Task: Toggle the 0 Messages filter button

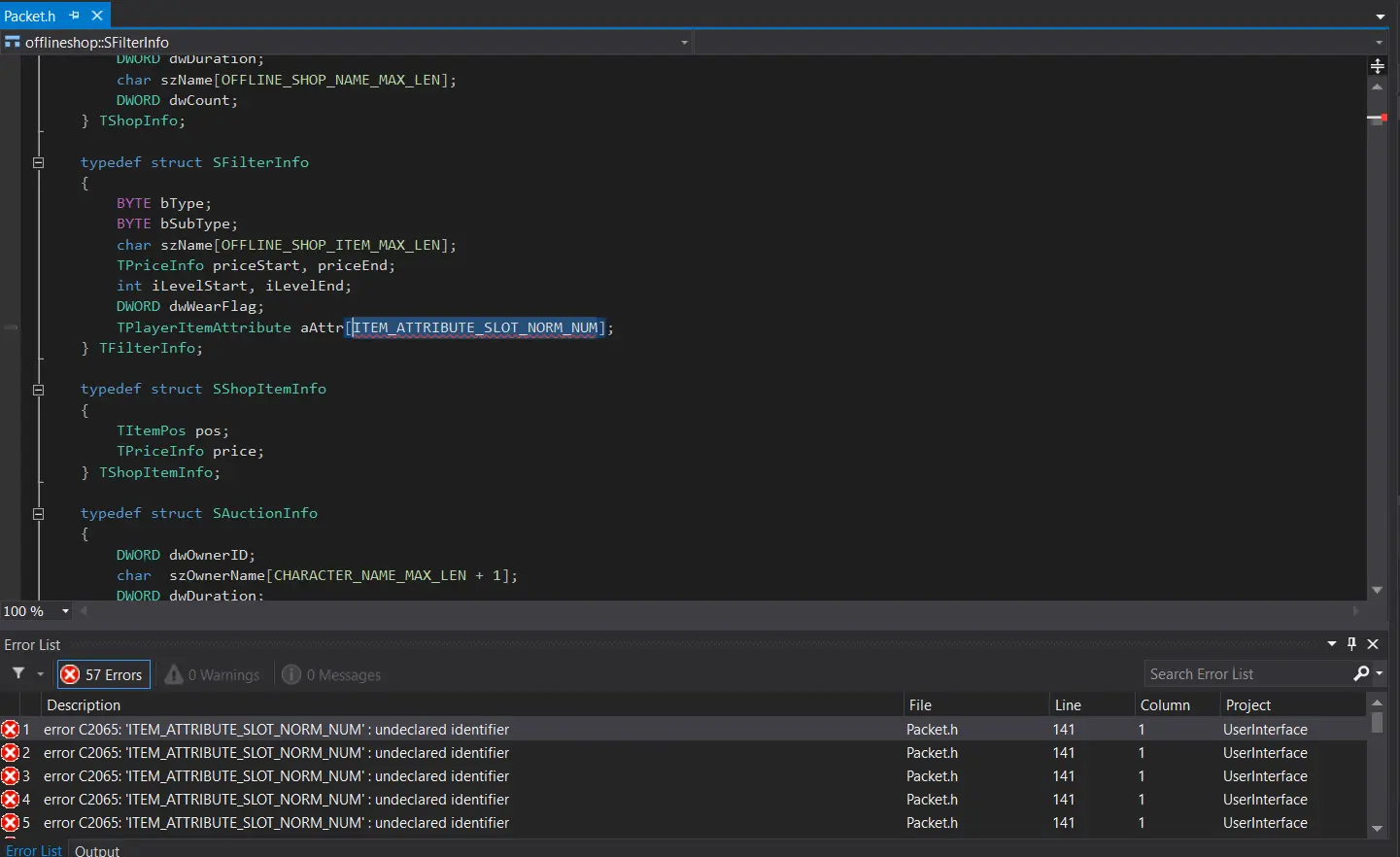Action: point(331,674)
